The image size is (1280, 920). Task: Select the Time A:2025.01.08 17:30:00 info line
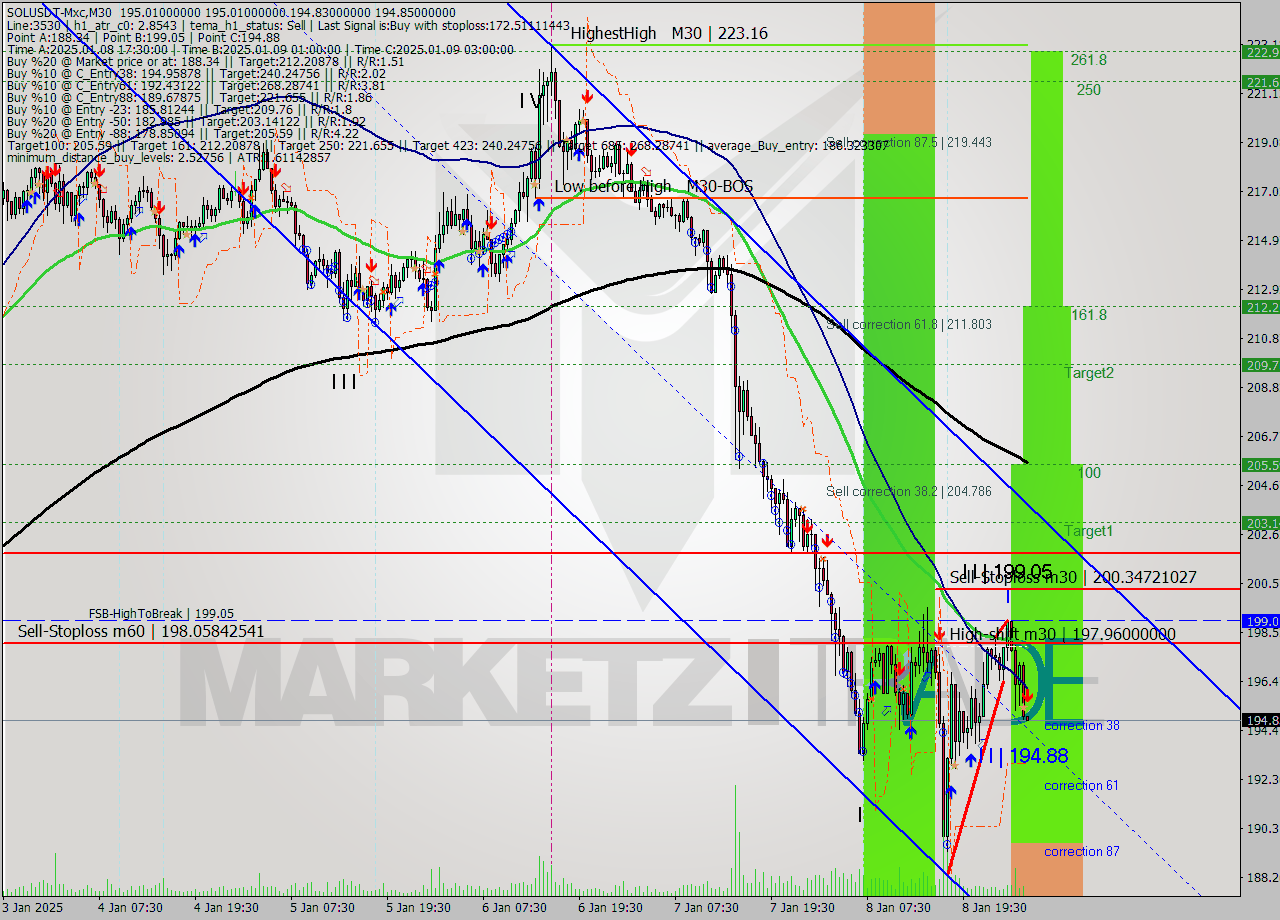260,50
